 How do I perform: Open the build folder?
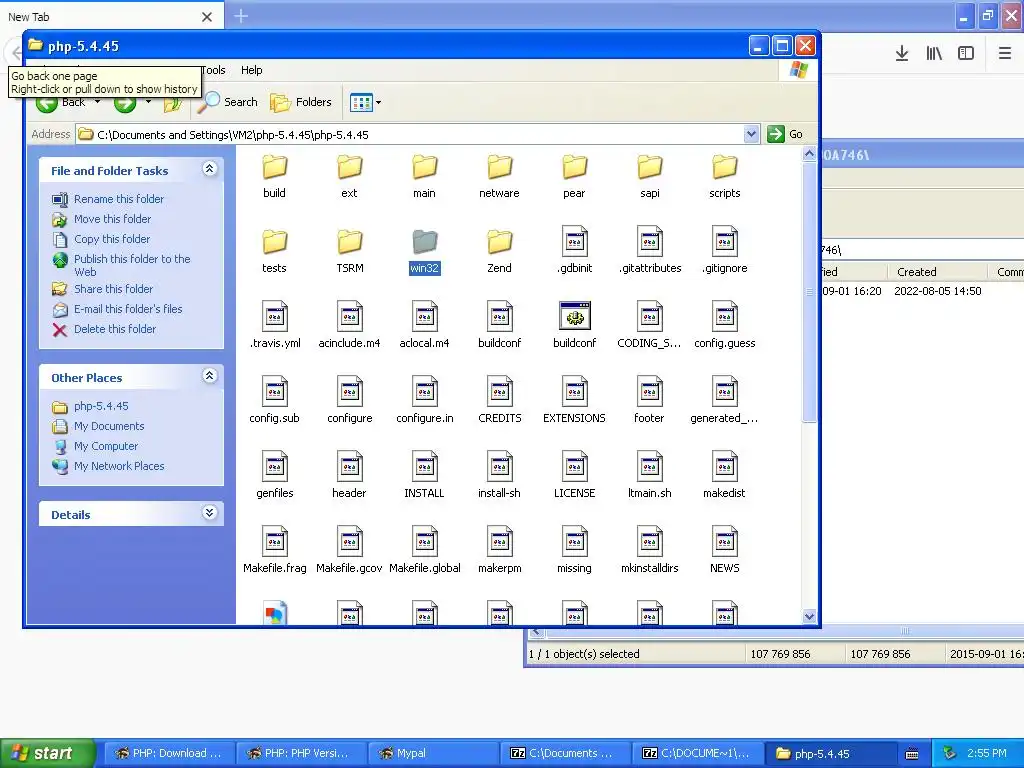274,176
